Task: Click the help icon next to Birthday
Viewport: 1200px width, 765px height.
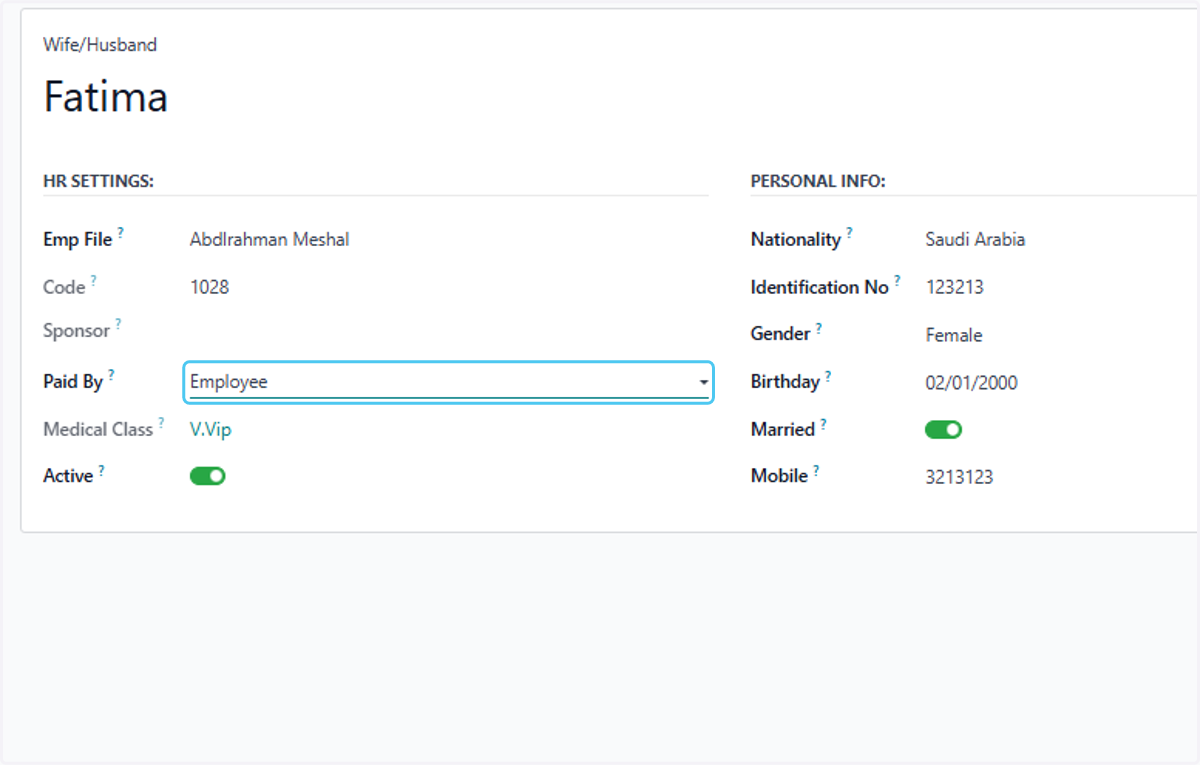Action: point(828,376)
